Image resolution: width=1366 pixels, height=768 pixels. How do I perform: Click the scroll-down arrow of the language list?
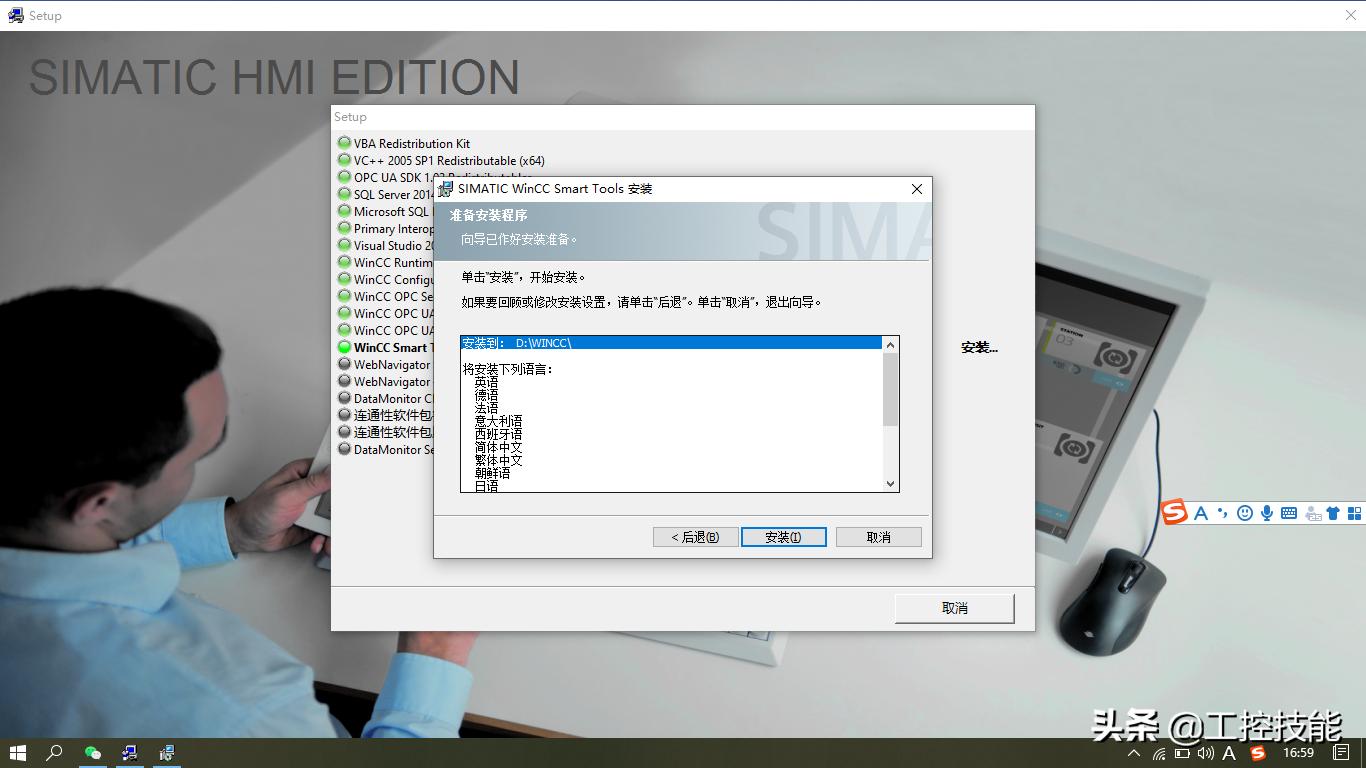coord(890,483)
